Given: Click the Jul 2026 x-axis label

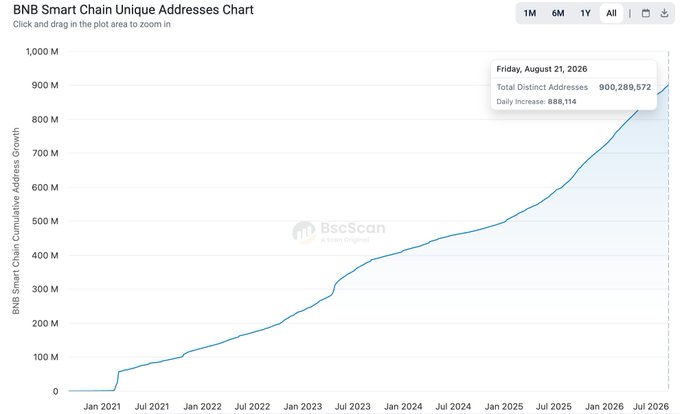Looking at the screenshot, I should (x=651, y=407).
